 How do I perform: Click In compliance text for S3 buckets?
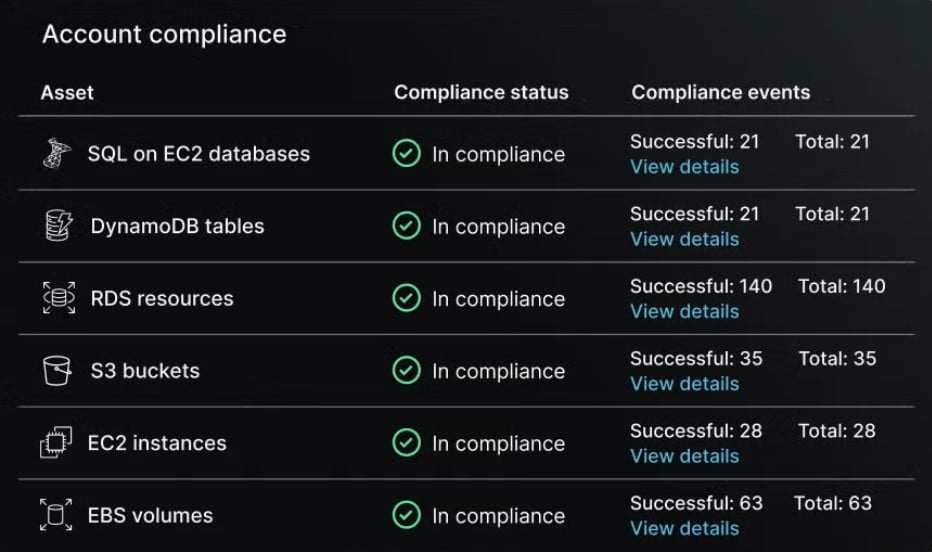(498, 371)
